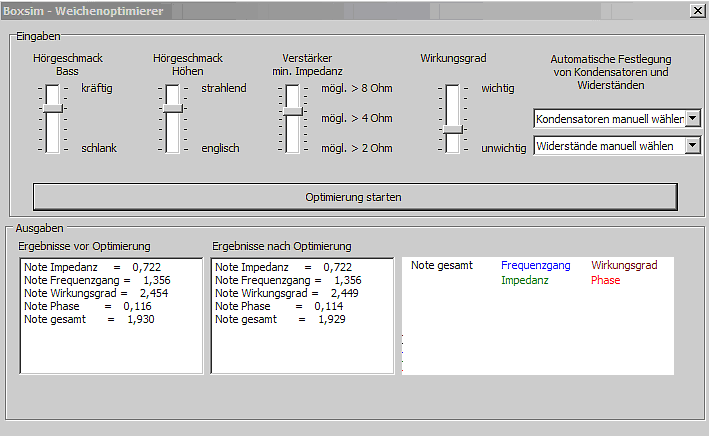Click the Kondensatoren manuell wählen combo box text
Screen dimensions: 709x436
tap(608, 119)
